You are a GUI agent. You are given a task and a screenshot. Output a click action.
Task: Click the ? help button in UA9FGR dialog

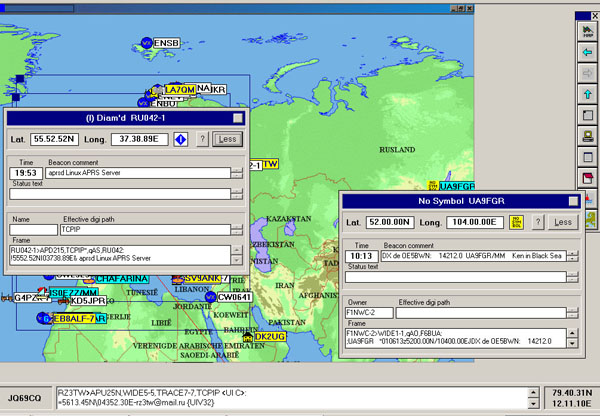click(537, 222)
